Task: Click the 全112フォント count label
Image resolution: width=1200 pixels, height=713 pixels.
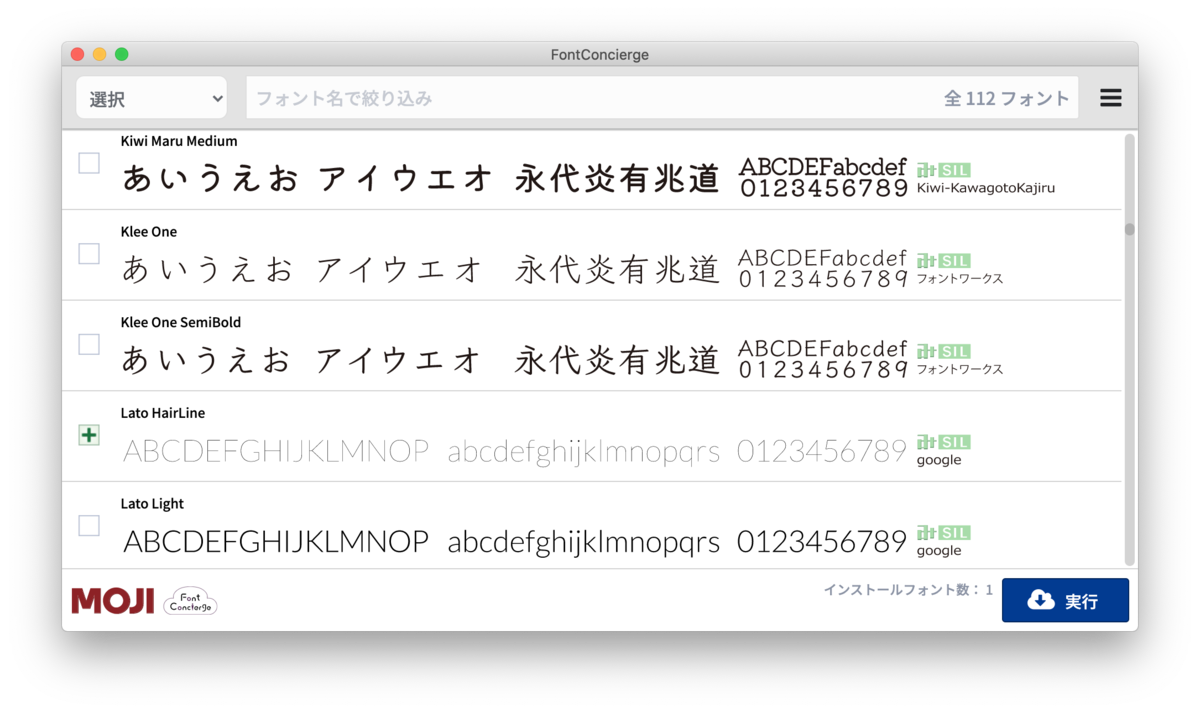Action: tap(1007, 97)
